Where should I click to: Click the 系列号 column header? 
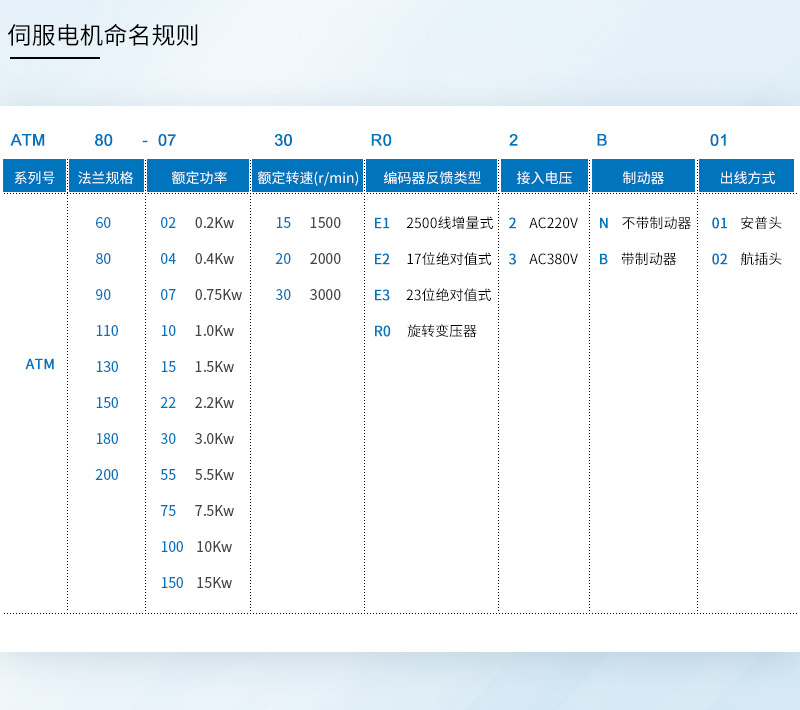click(34, 178)
